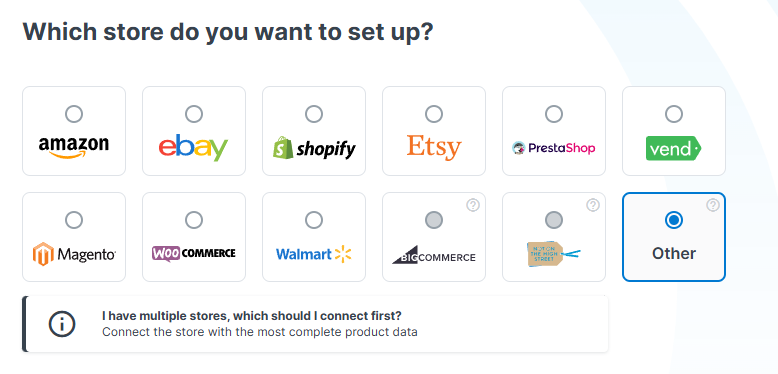Open help icon on Not On The High Street card
Image resolution: width=778 pixels, height=374 pixels.
593,205
